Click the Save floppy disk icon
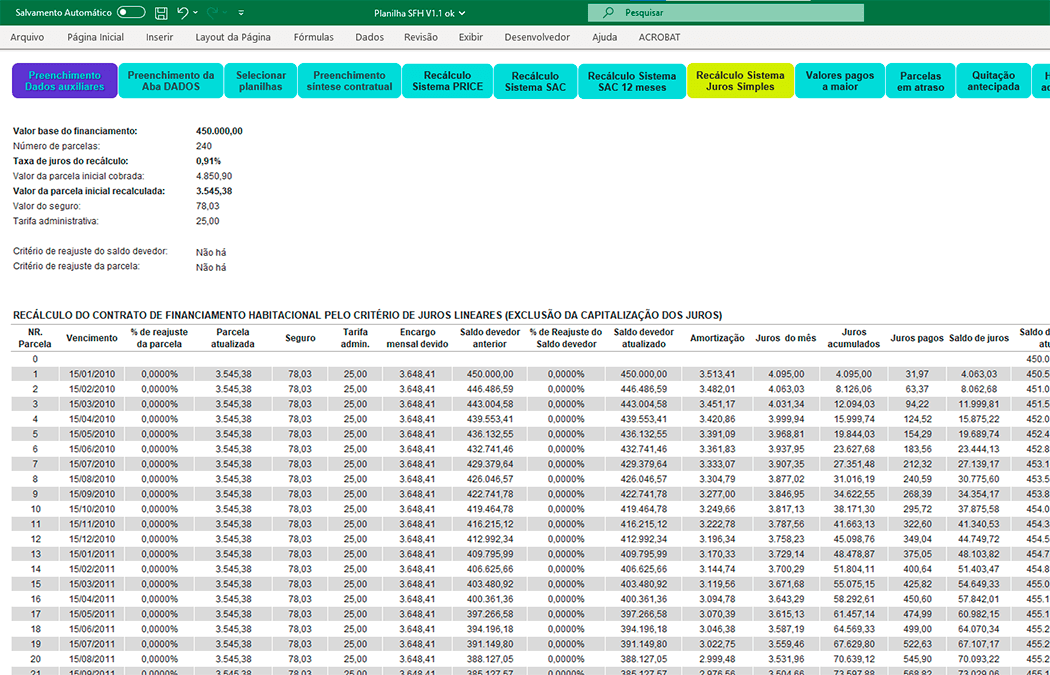The height and width of the screenshot is (675, 1050). (161, 12)
